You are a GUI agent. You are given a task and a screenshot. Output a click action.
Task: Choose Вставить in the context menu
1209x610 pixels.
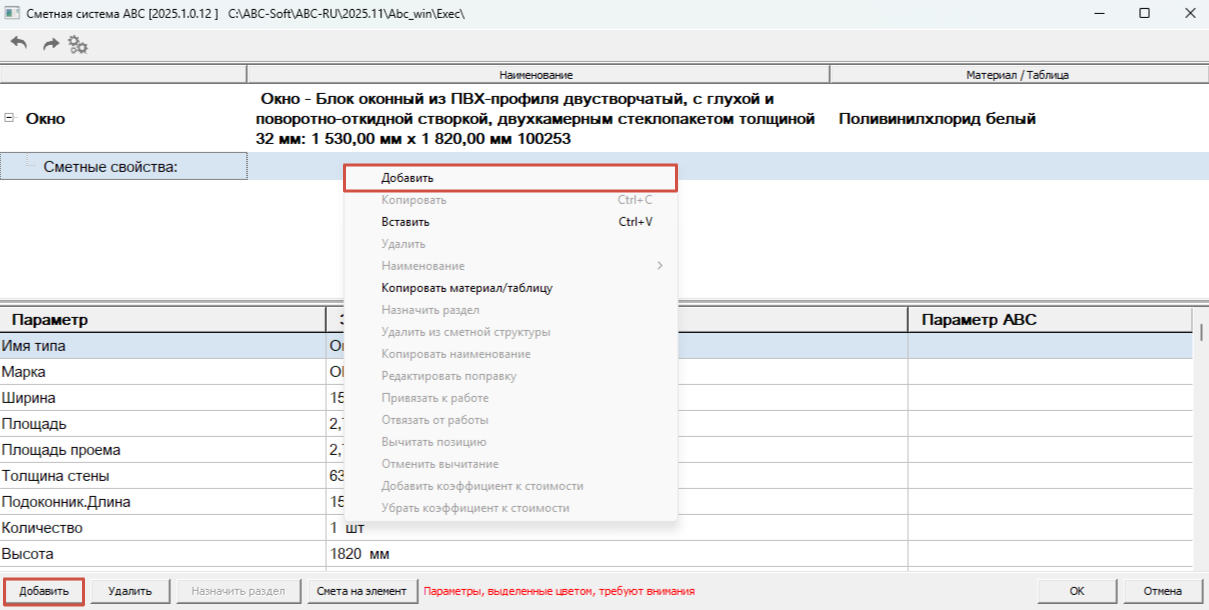point(510,222)
